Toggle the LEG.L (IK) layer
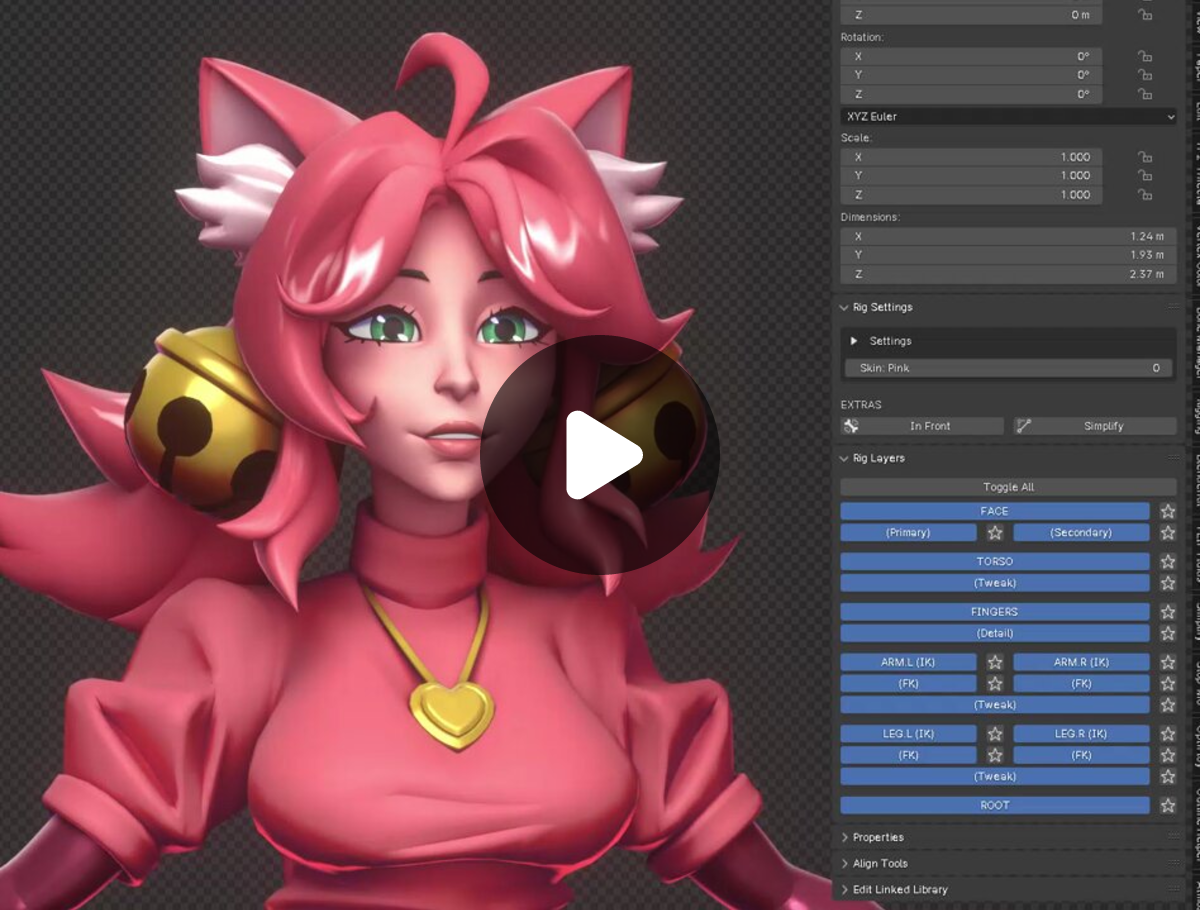This screenshot has width=1200, height=910. click(909, 734)
